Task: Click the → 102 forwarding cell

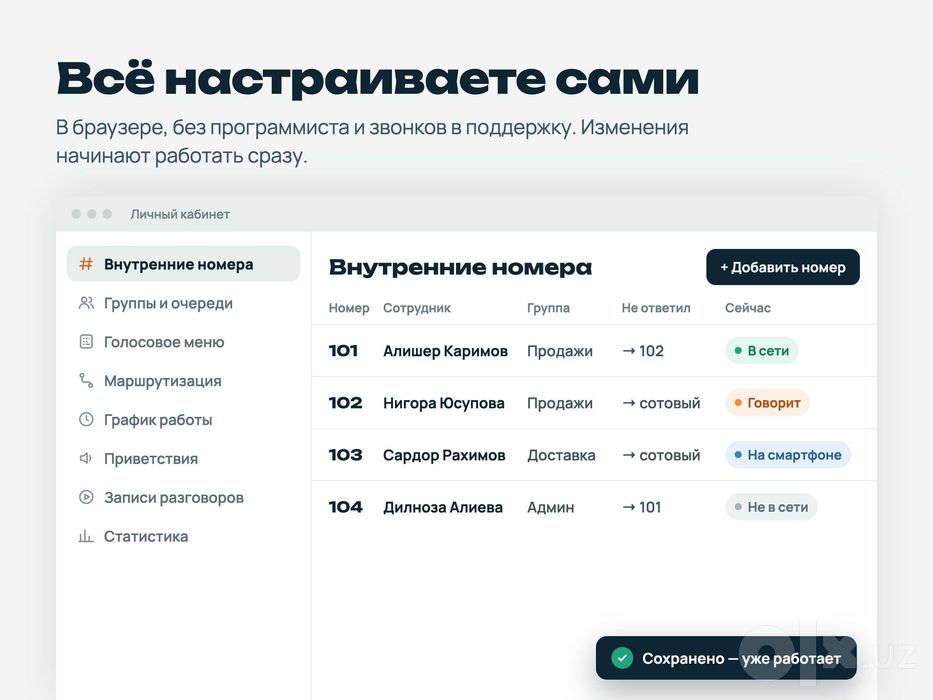Action: pyautogui.click(x=643, y=351)
